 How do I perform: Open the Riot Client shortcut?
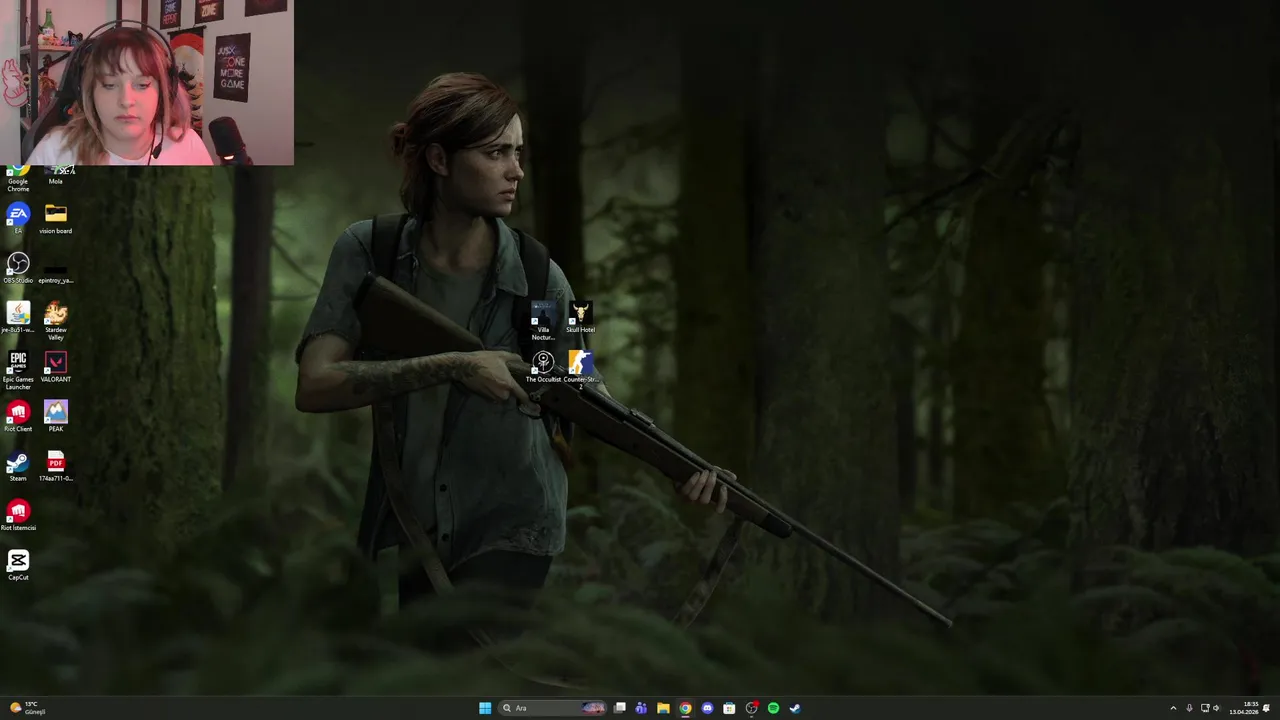[x=18, y=416]
